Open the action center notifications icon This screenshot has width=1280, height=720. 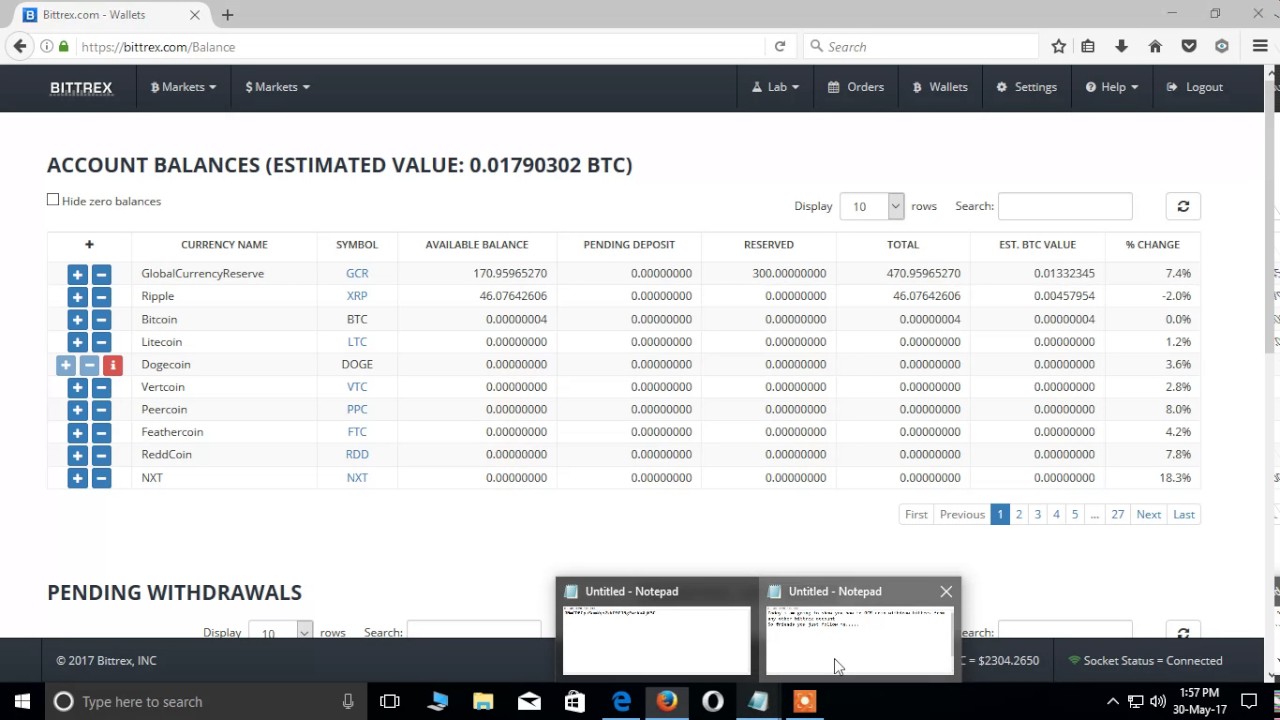(1249, 701)
